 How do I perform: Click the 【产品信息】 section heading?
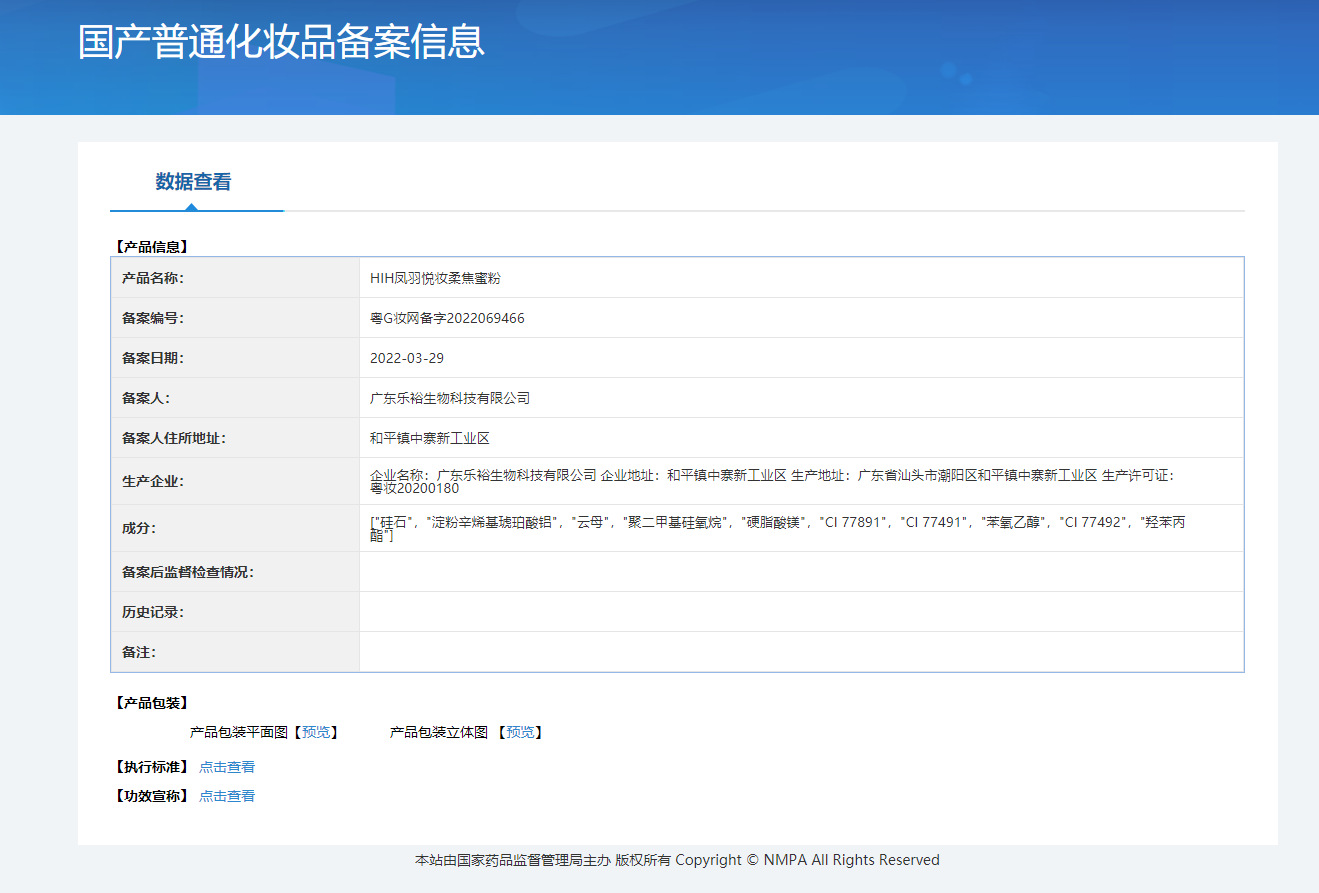(x=151, y=246)
